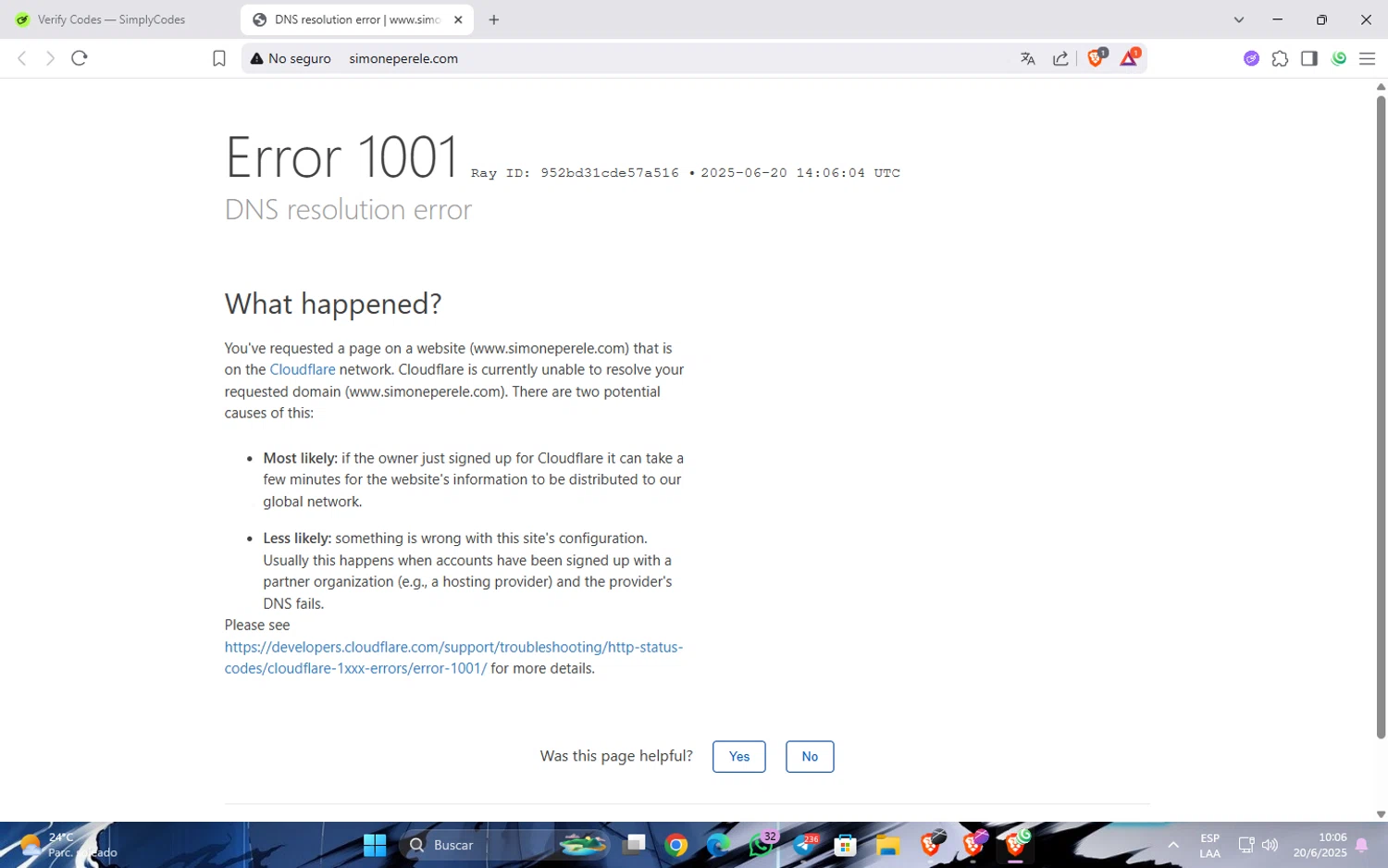Close the DNS resolution error tab

(x=458, y=19)
